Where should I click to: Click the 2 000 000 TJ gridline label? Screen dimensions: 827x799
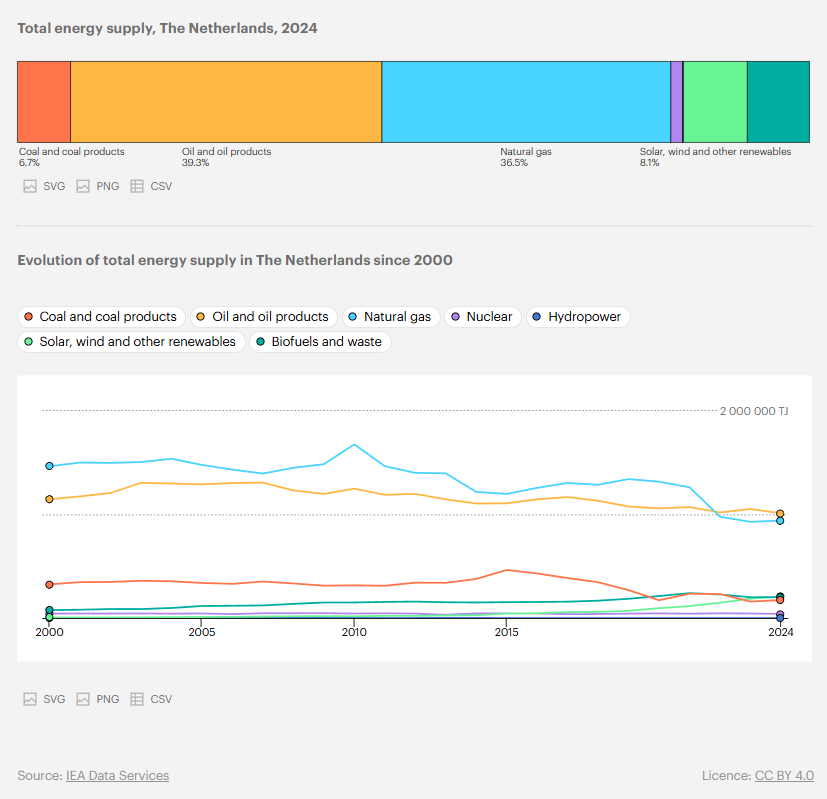(754, 411)
